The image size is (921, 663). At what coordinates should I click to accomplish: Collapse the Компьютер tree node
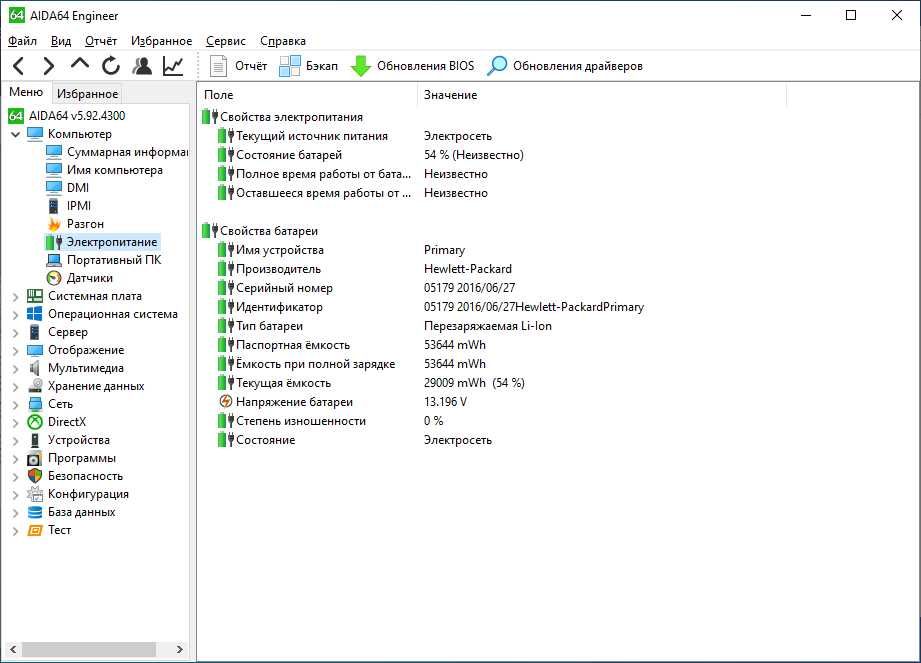coord(16,134)
